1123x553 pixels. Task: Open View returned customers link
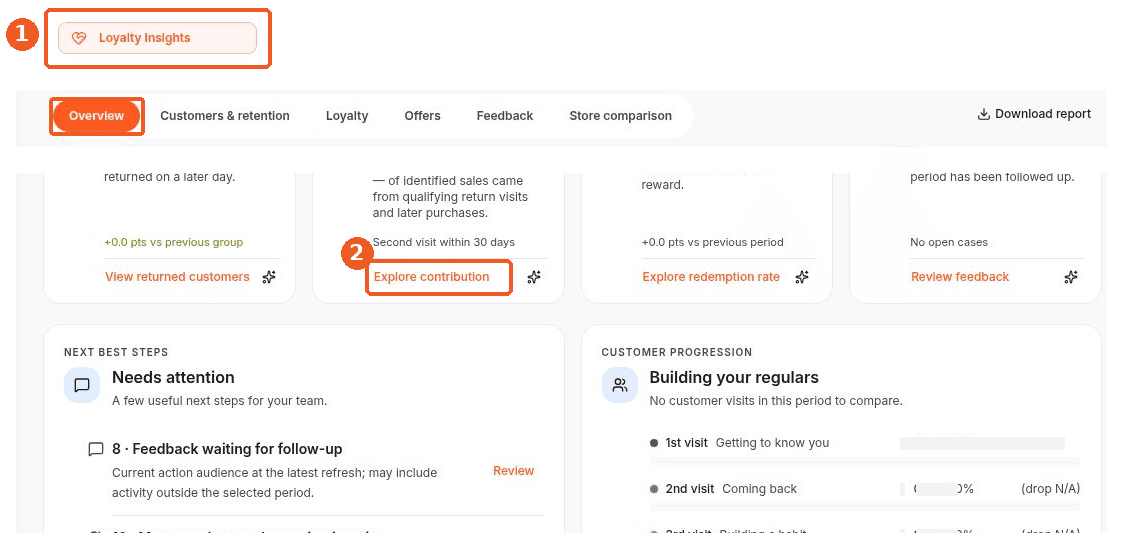177,276
